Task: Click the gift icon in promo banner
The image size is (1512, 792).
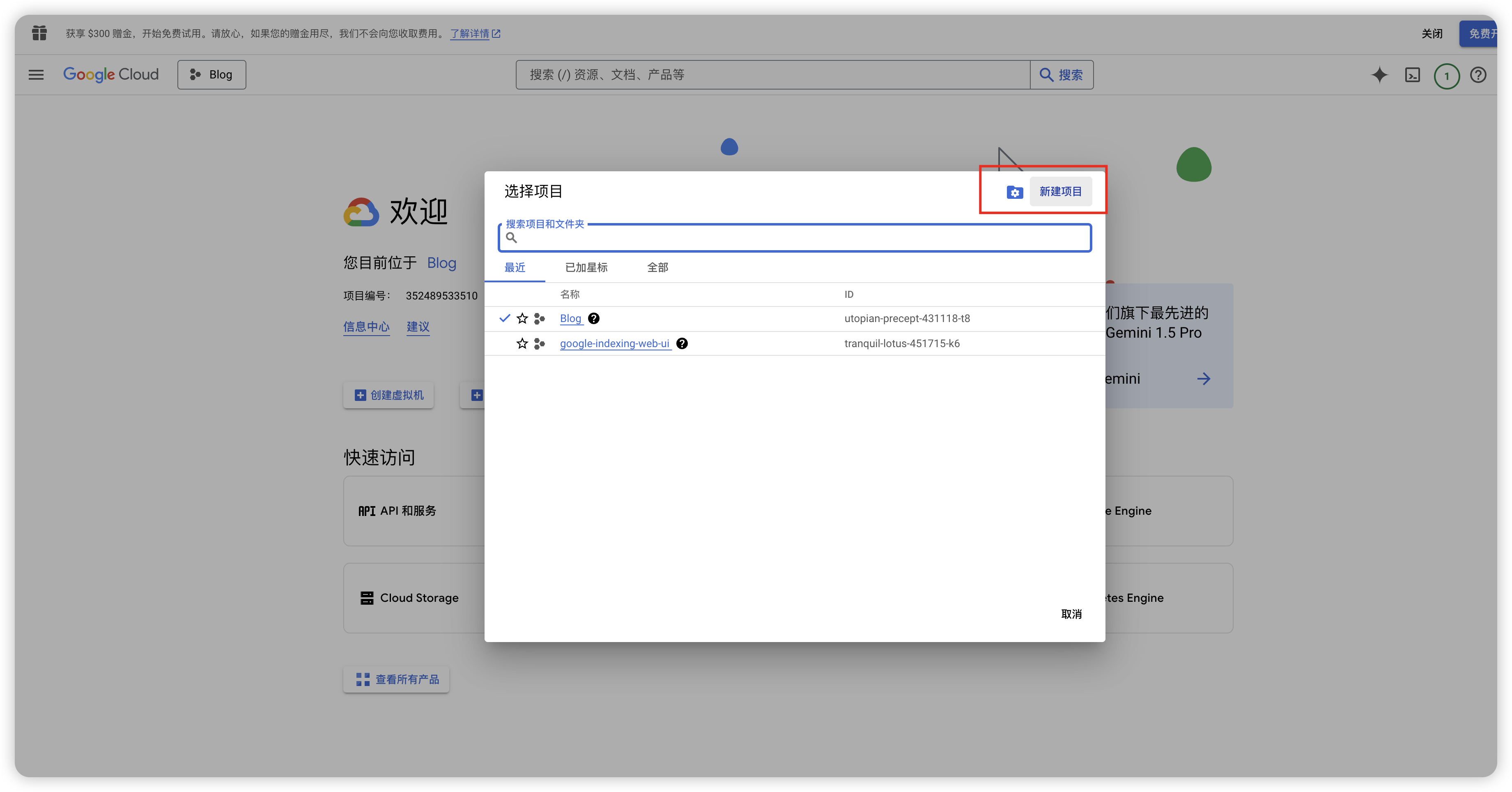Action: 39,33
